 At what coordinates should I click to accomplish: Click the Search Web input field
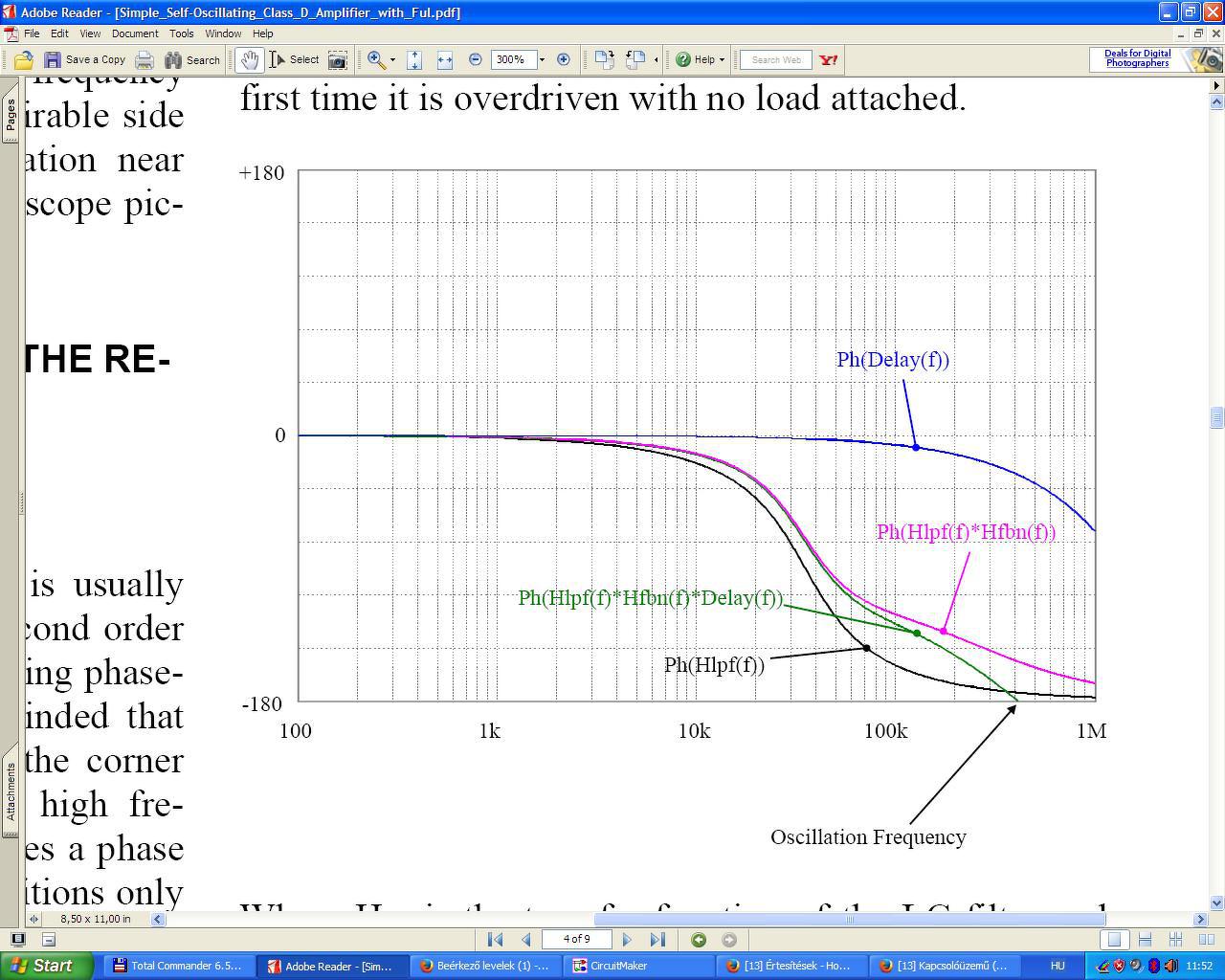[776, 60]
